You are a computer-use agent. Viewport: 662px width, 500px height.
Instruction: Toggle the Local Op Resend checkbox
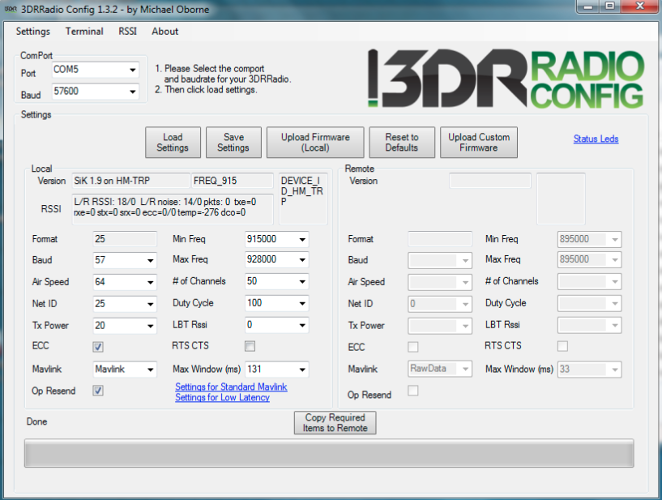(98, 391)
